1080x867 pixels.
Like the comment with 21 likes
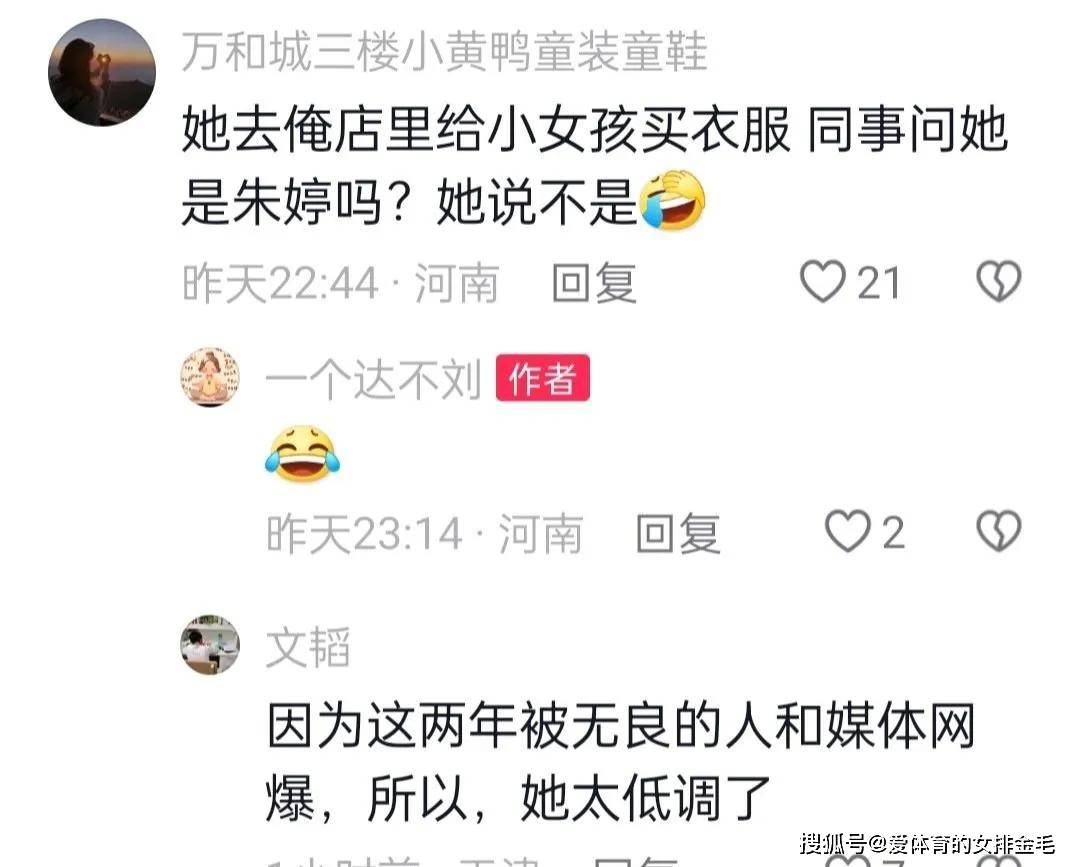(822, 281)
